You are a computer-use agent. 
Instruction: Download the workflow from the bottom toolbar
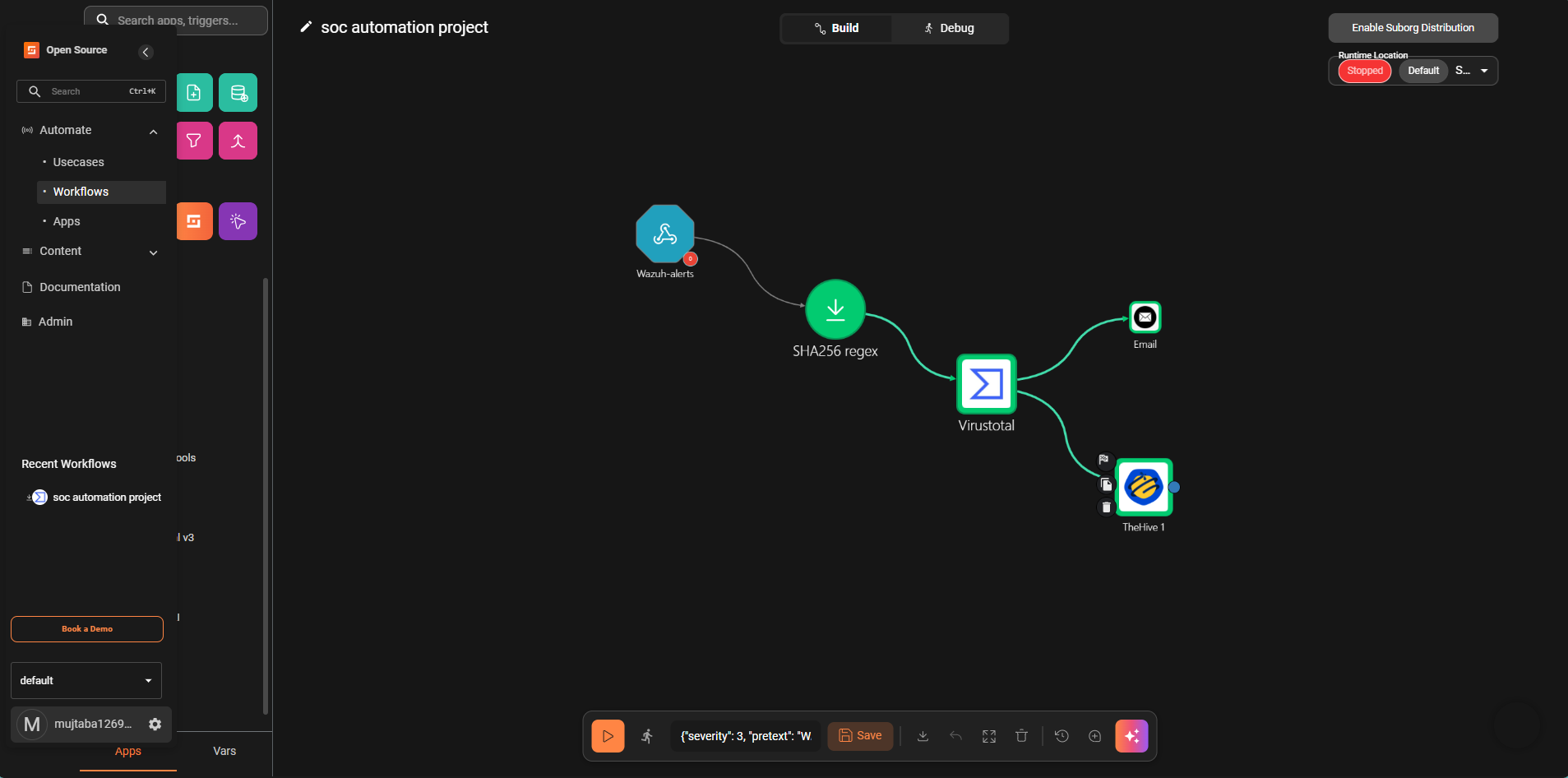(923, 736)
